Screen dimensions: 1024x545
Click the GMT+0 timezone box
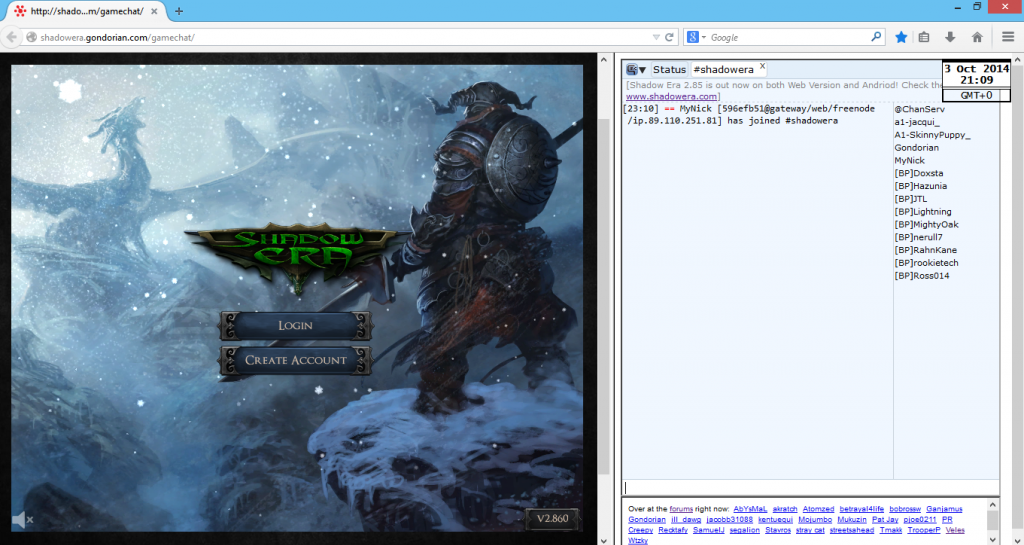coord(976,95)
